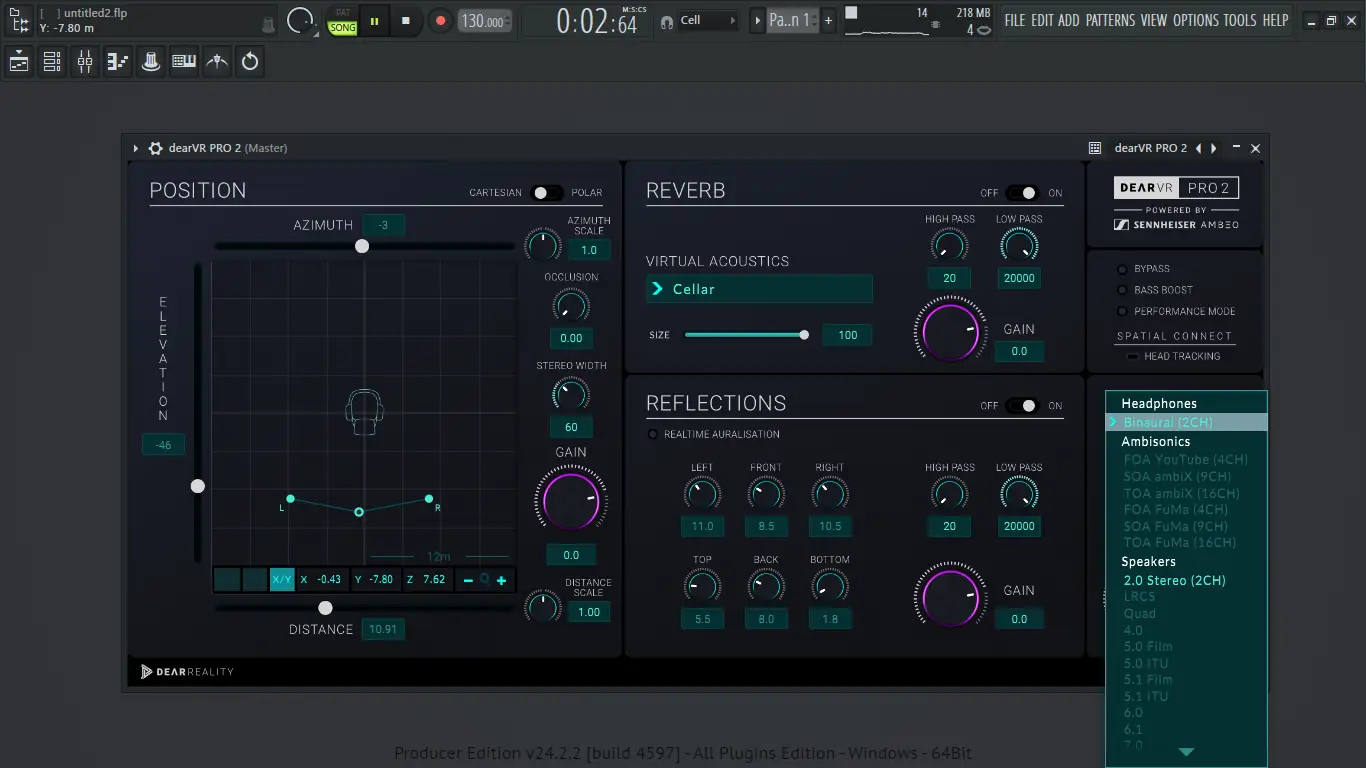The height and width of the screenshot is (768, 1366).
Task: Enable Performance Mode
Action: [x=1122, y=311]
